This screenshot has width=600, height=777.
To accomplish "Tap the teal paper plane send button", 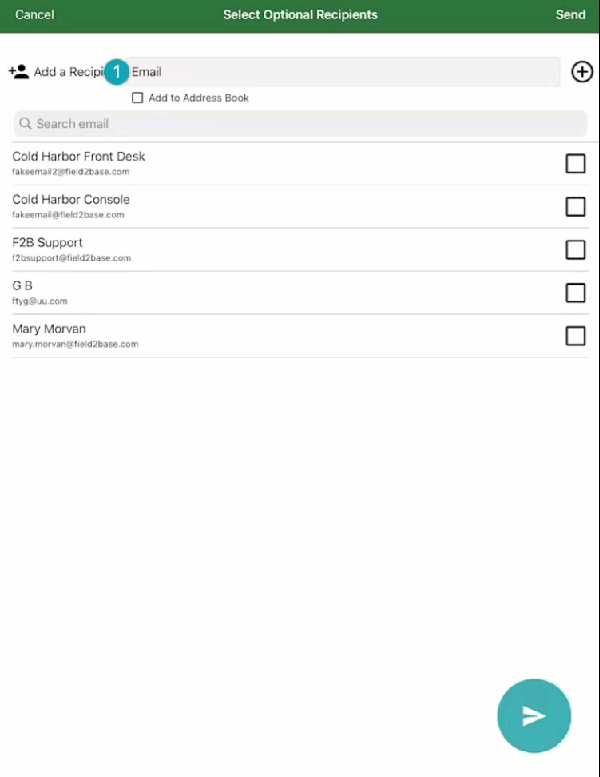I will point(534,716).
